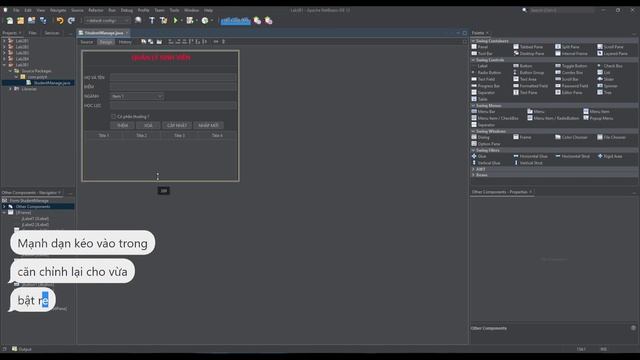
Task: Click the Profile Project toolbar icon
Action: (205, 20)
